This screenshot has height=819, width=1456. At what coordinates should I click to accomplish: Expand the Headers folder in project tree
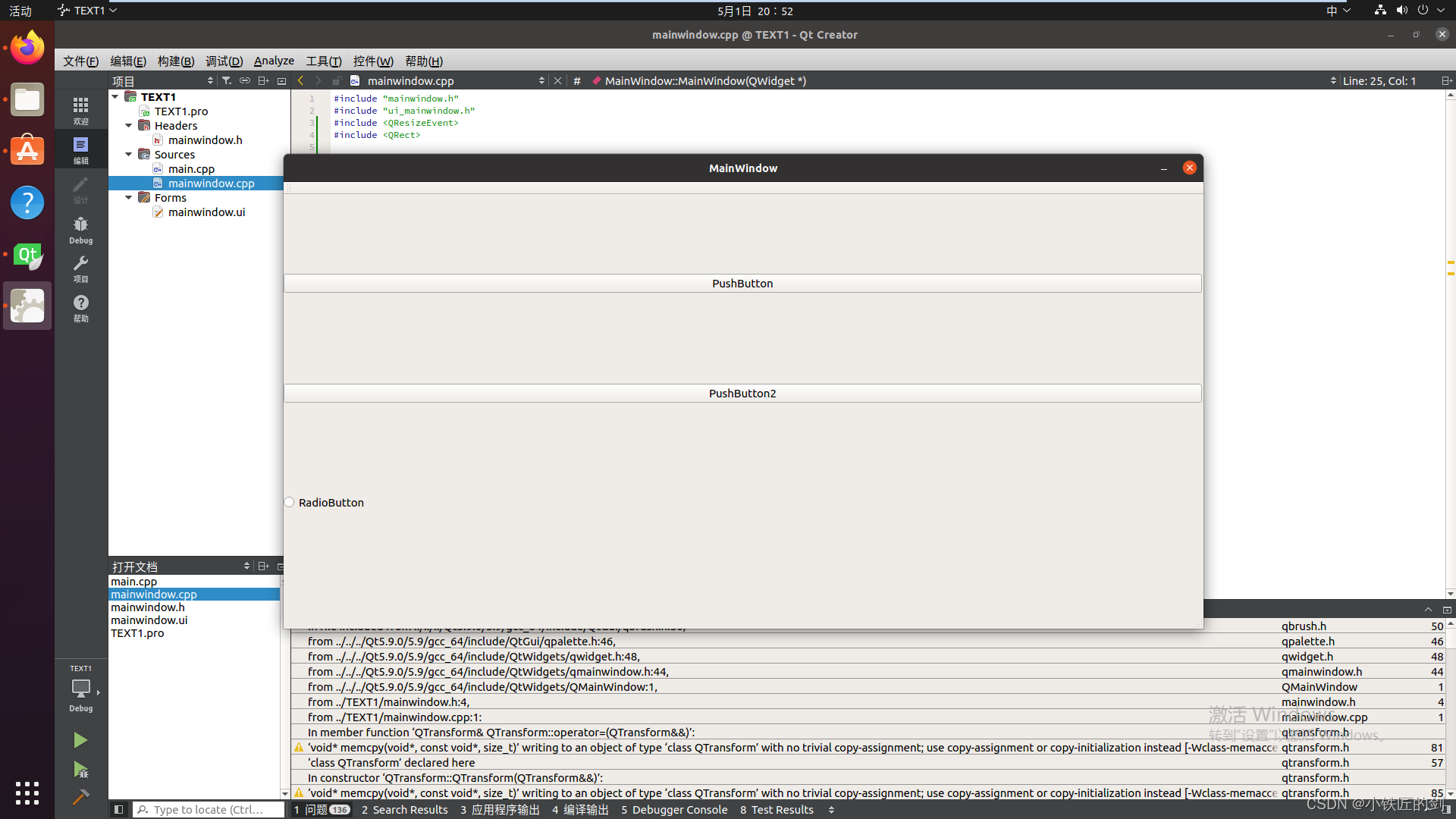pyautogui.click(x=131, y=125)
